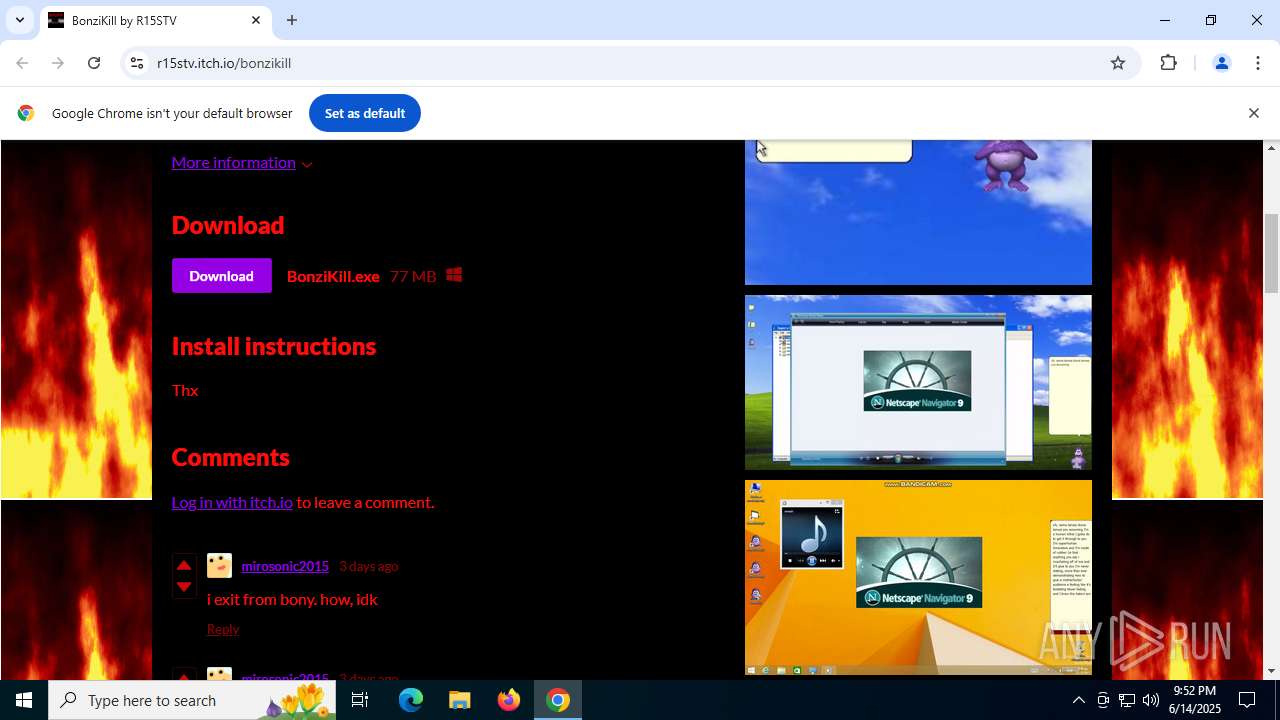The height and width of the screenshot is (720, 1280).
Task: Open mirosonic2015 avatar on first comment
Action: point(219,566)
